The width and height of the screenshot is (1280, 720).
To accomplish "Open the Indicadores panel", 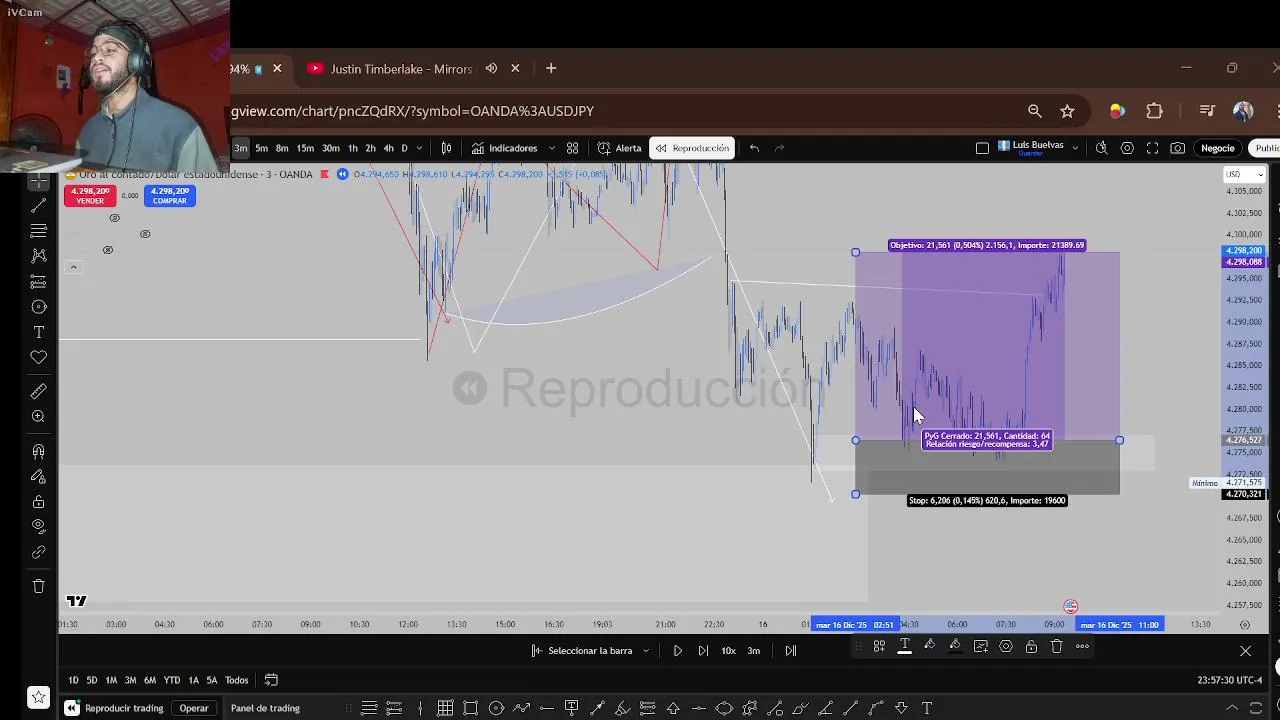I will tap(505, 148).
